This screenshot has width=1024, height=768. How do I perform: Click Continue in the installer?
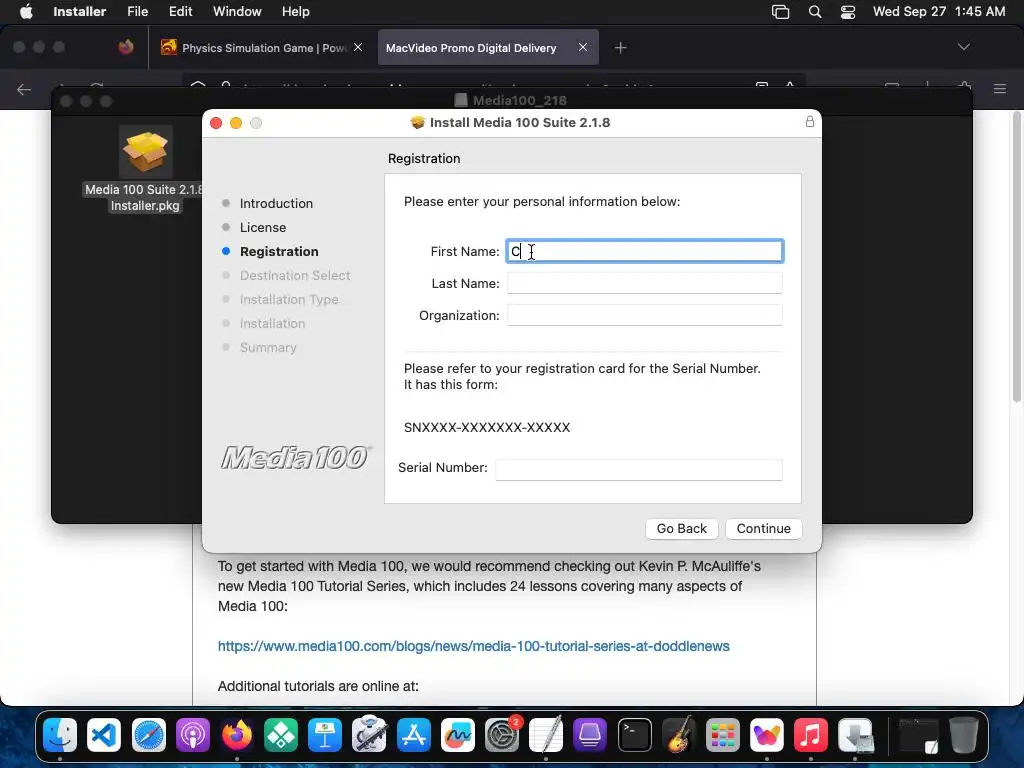(763, 528)
